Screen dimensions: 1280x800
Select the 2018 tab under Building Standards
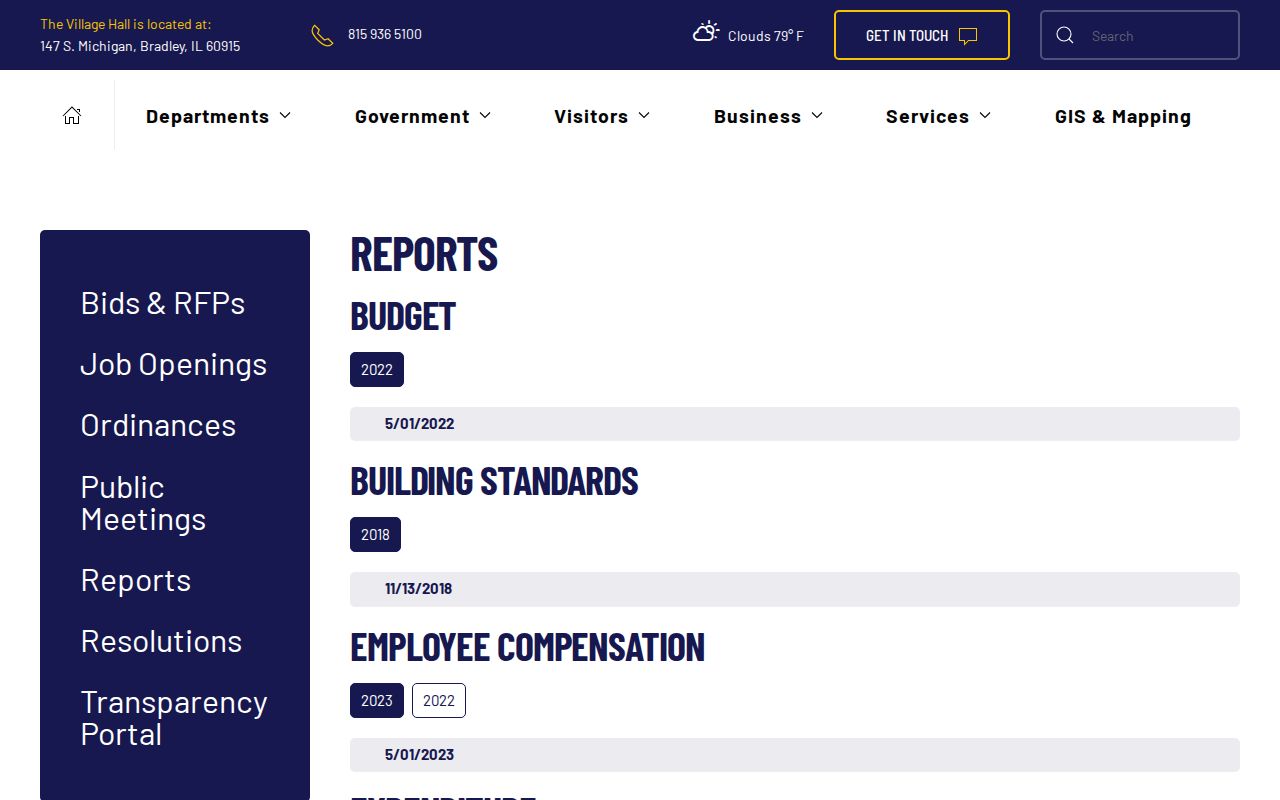click(x=375, y=534)
